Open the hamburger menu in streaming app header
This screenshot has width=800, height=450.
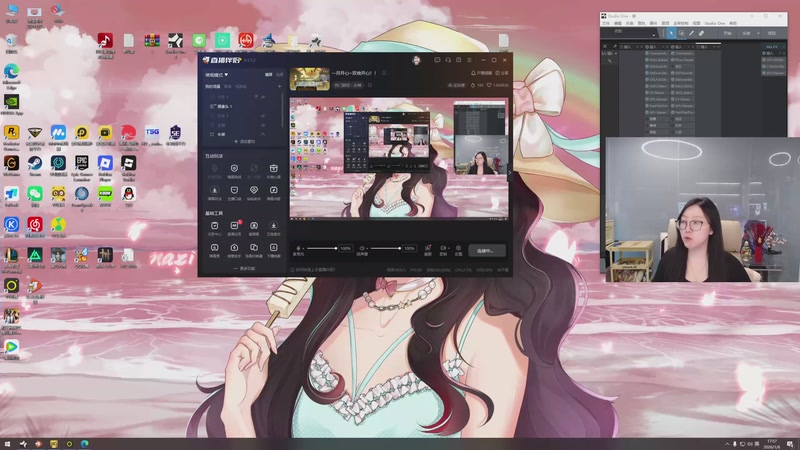coord(469,60)
